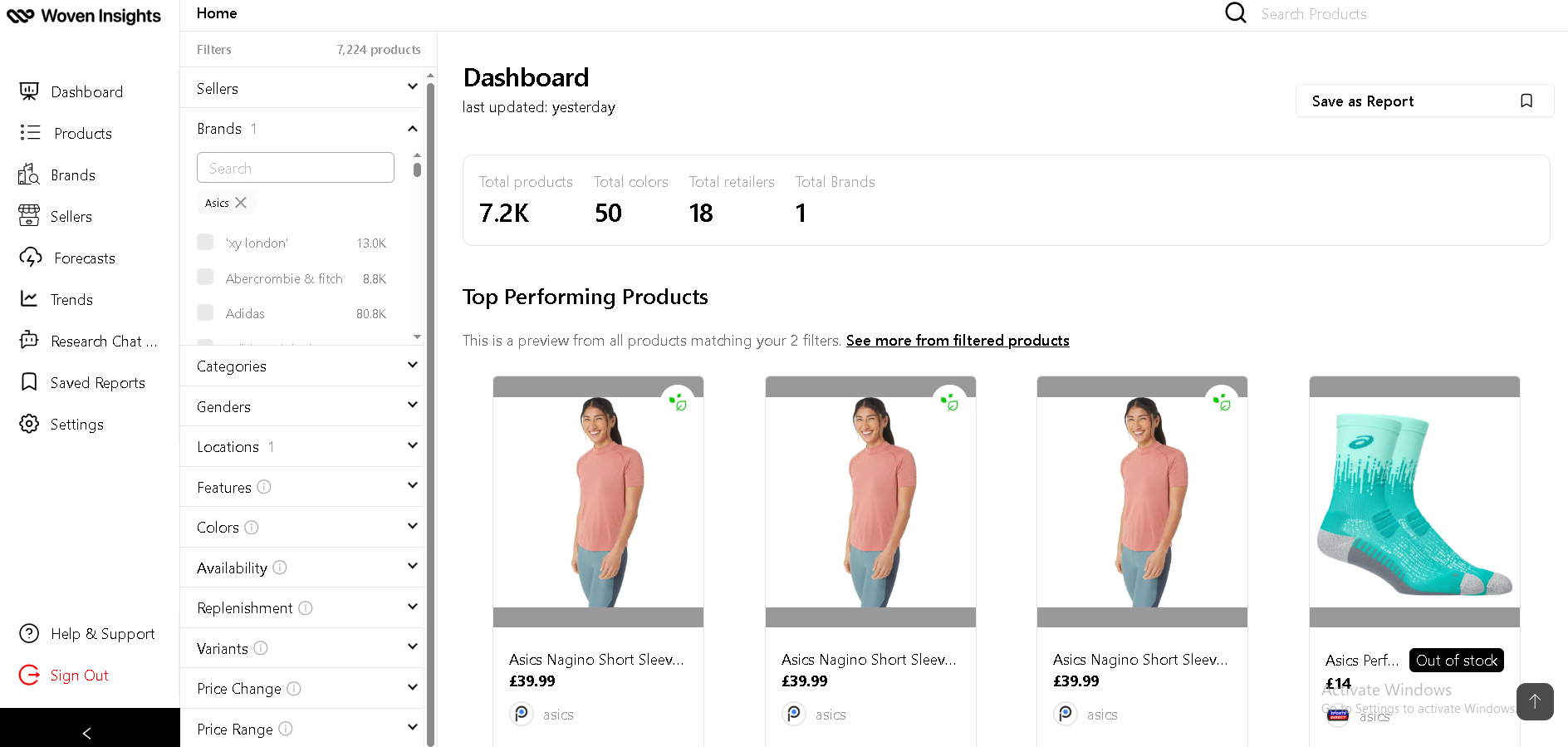Collapse the Brands filter section
1568x747 pixels.
pos(413,129)
